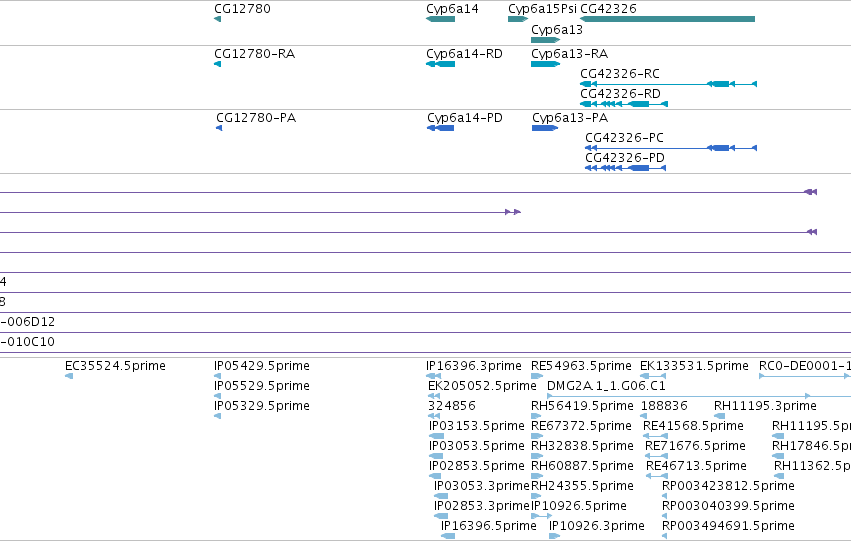Image resolution: width=851 pixels, height=541 pixels.
Task: Click RE71676.5prime EST label
Action: (695, 446)
